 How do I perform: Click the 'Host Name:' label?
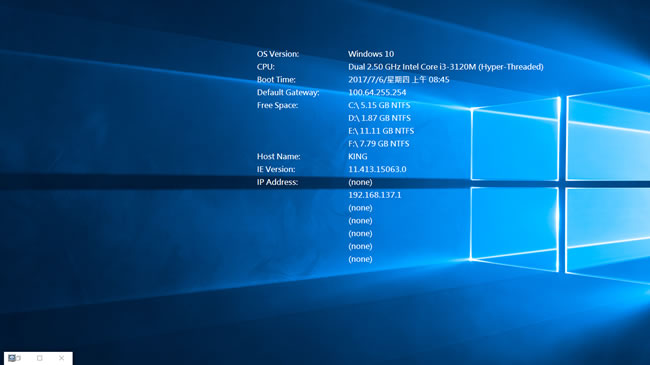tap(279, 157)
